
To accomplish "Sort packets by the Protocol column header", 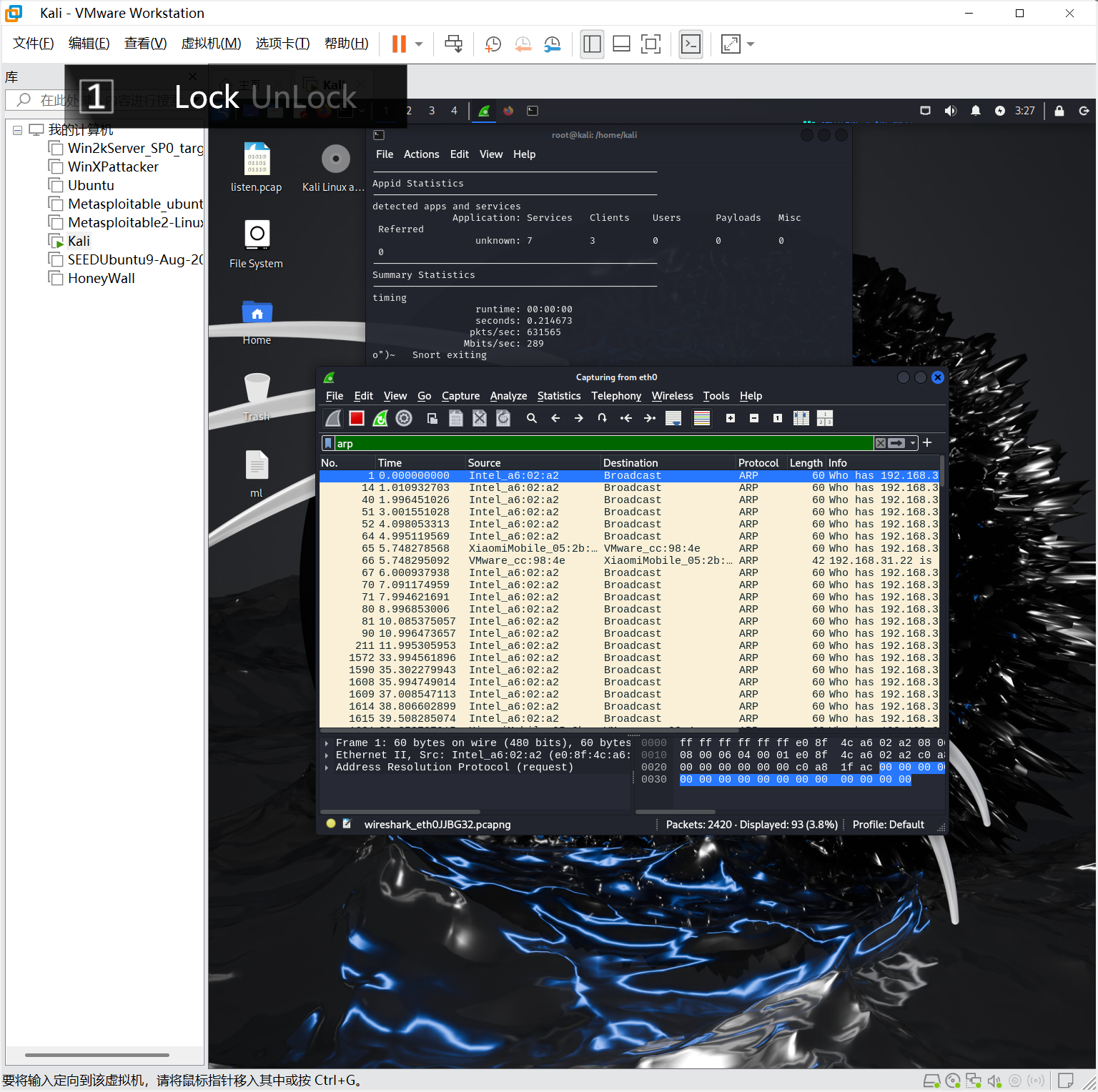I will click(x=761, y=463).
